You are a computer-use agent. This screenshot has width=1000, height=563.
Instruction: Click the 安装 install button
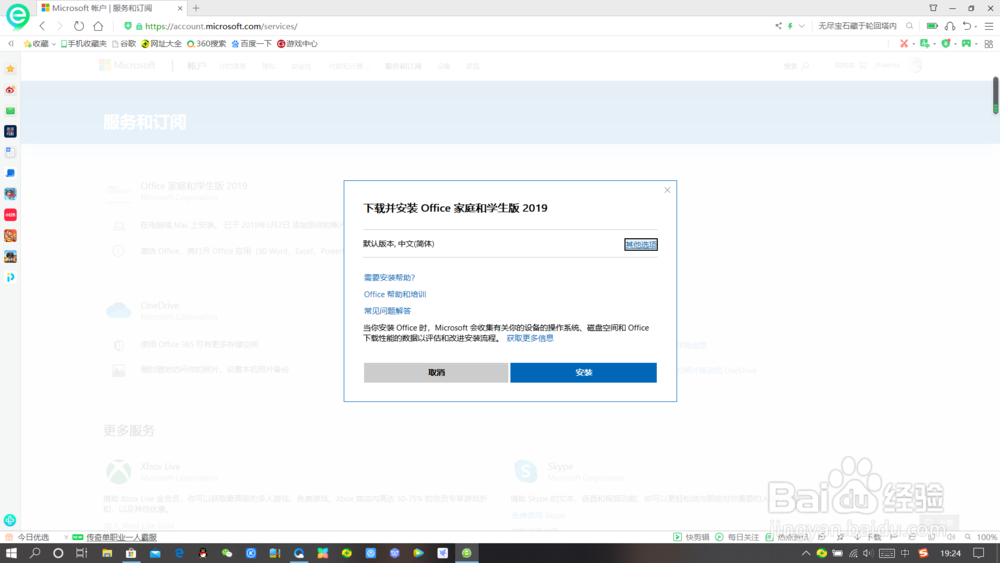tap(583, 372)
